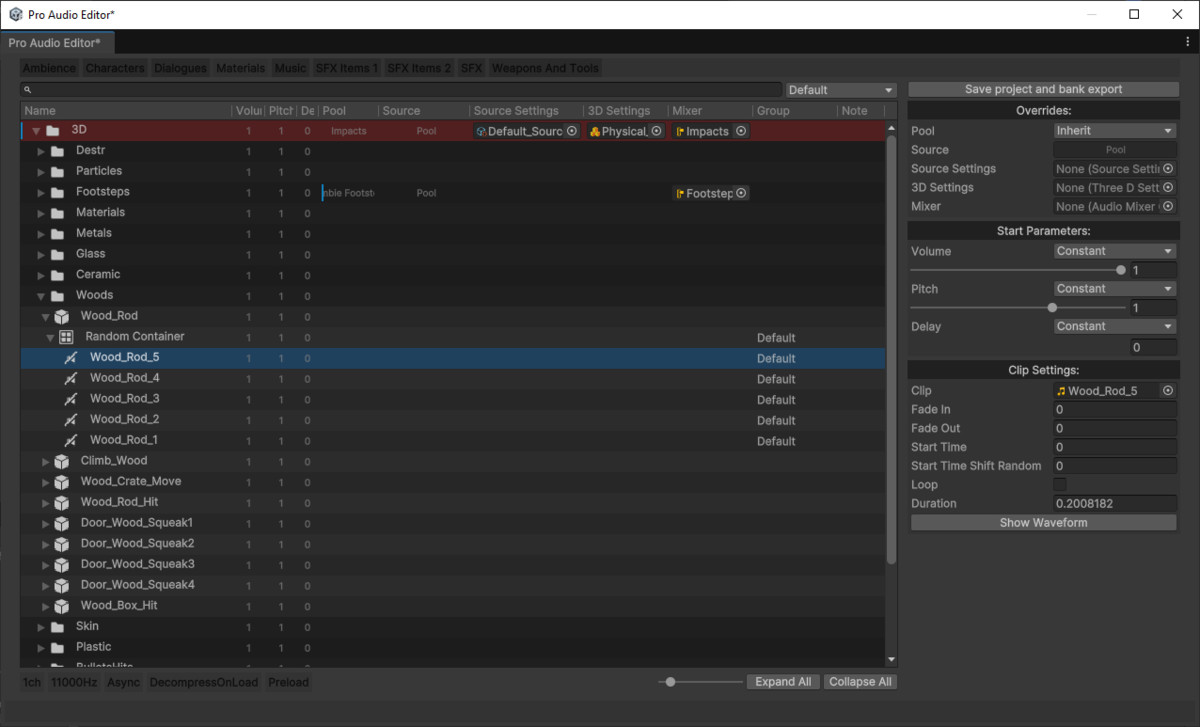Click the search field above the Name column

click(x=401, y=90)
